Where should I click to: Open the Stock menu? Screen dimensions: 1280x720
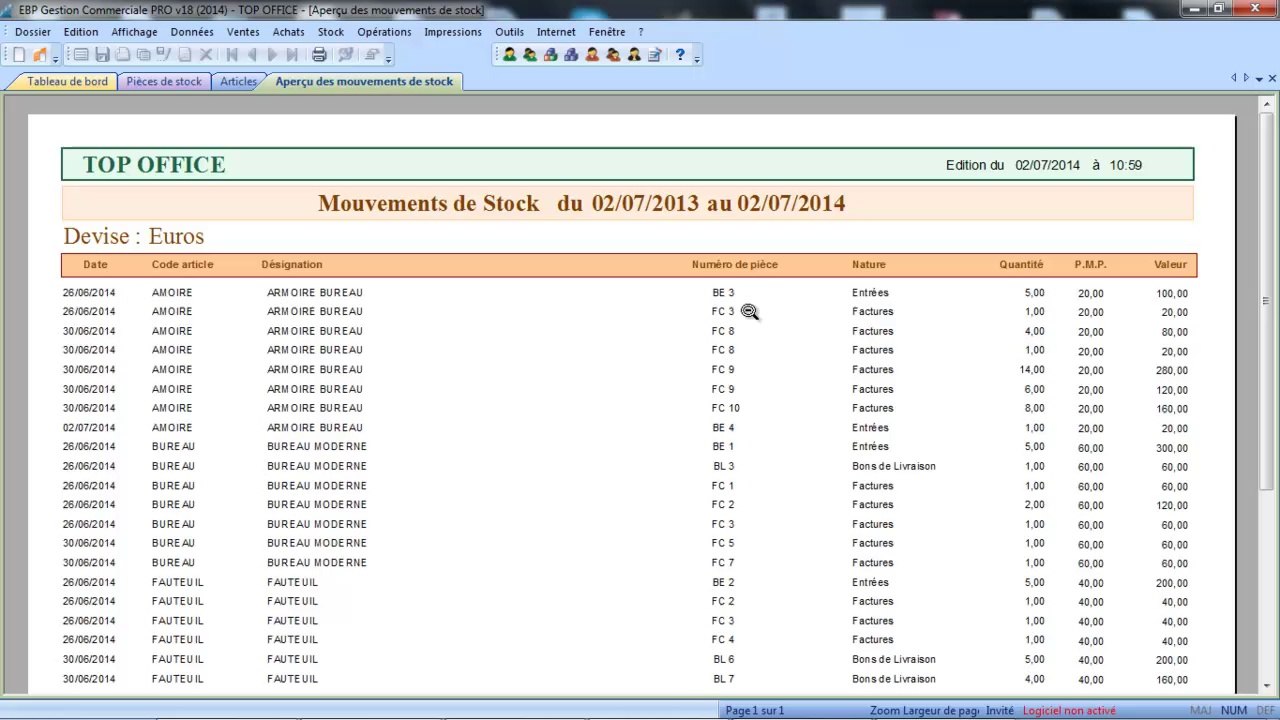click(x=331, y=32)
